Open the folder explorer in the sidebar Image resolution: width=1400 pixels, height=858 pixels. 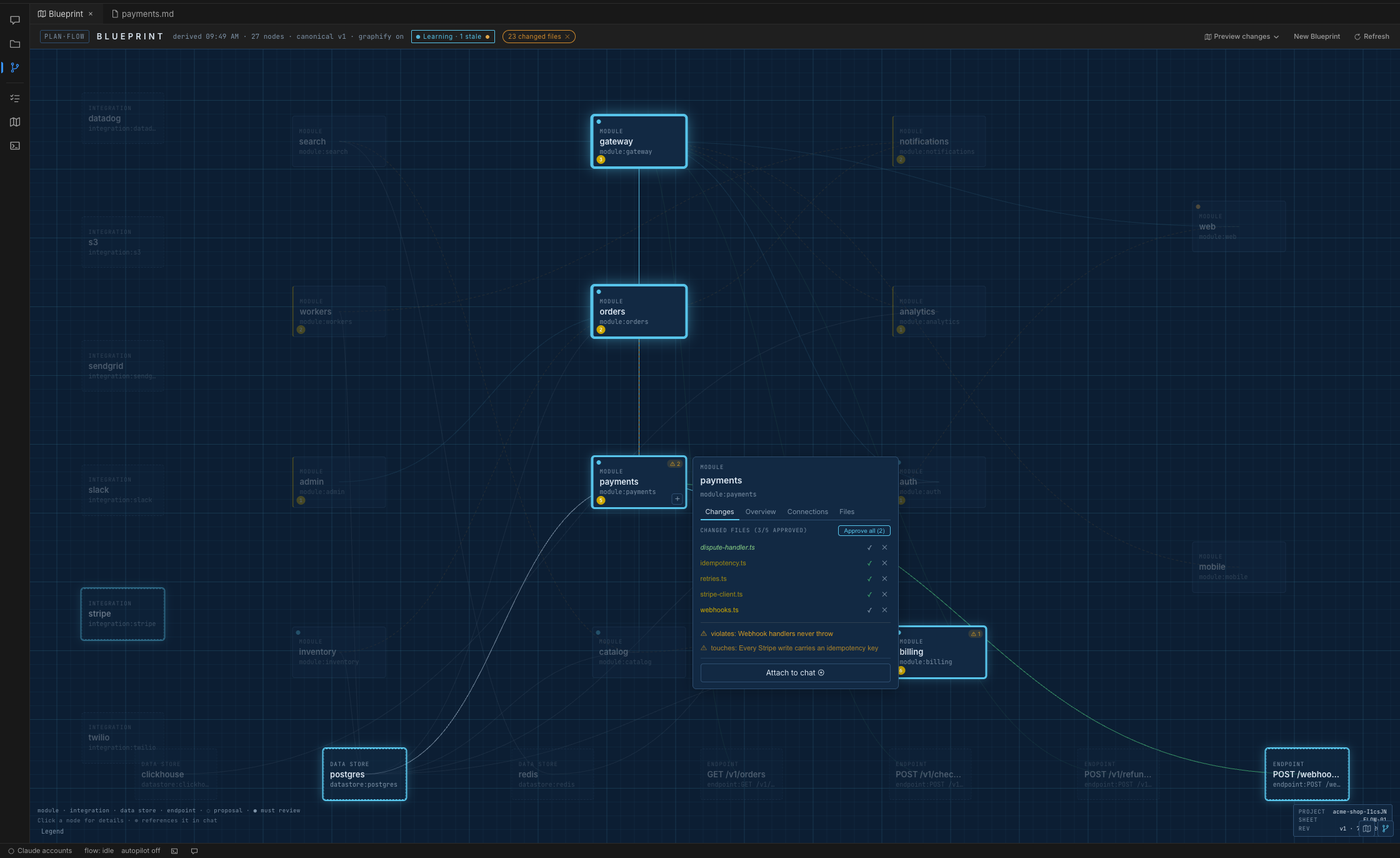[x=15, y=44]
